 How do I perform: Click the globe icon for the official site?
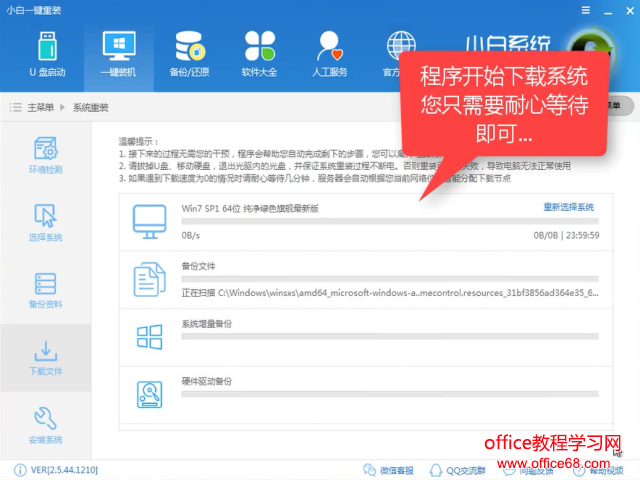click(401, 45)
